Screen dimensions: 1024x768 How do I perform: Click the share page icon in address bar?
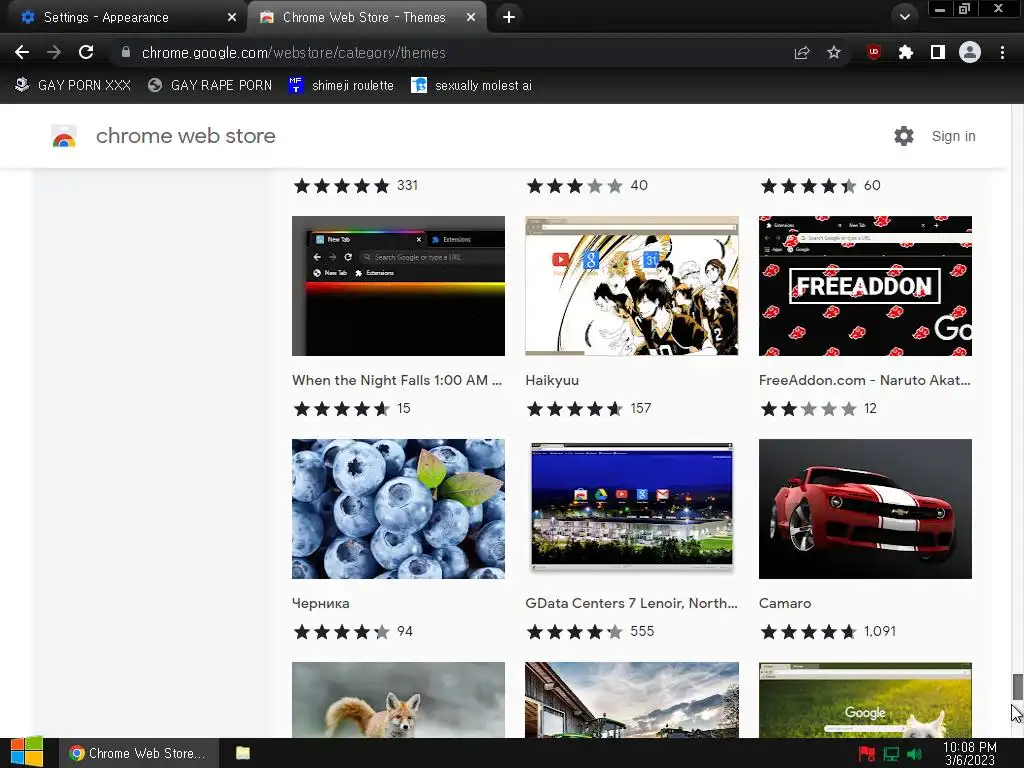[802, 53]
